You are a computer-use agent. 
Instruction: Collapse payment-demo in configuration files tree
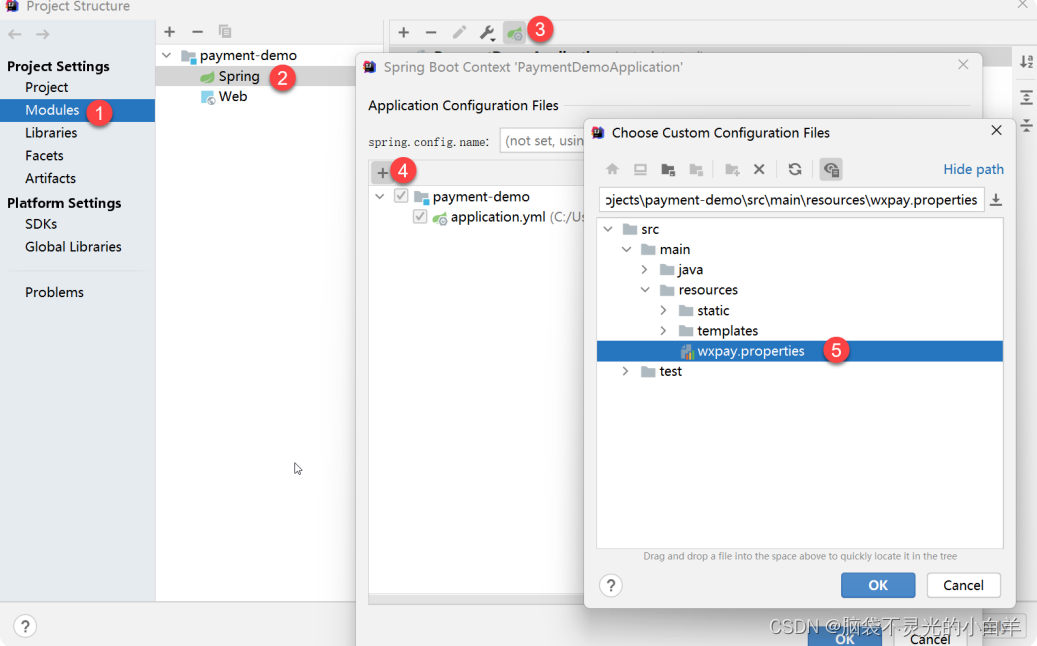(380, 196)
